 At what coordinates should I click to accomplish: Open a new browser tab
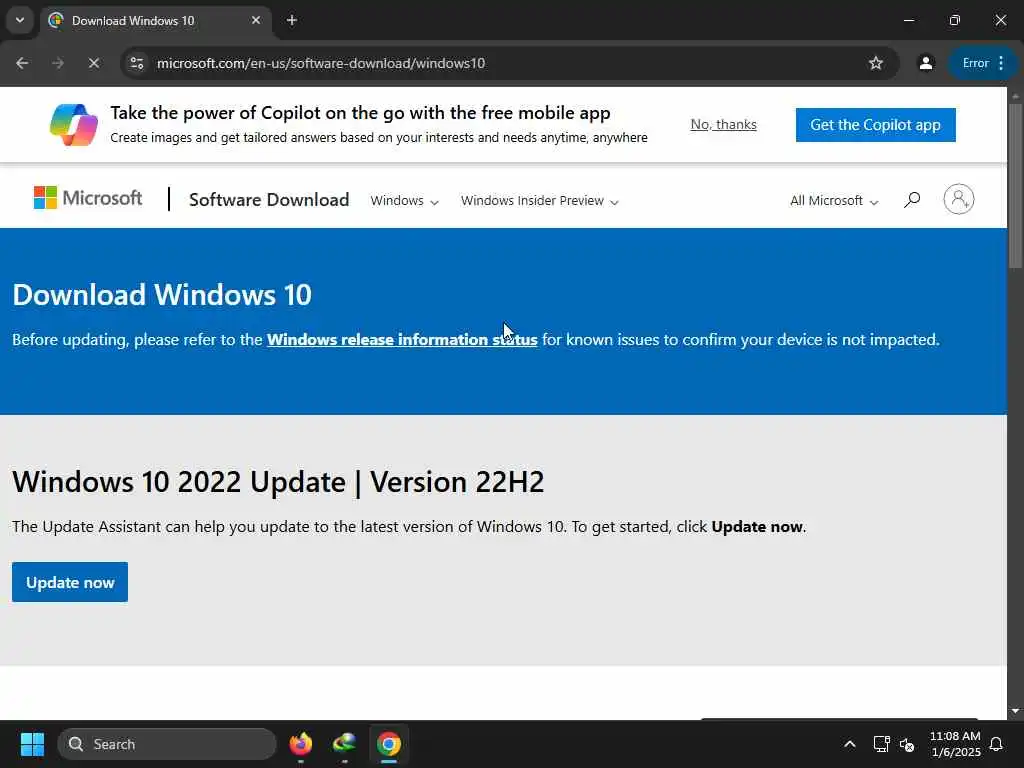[292, 20]
